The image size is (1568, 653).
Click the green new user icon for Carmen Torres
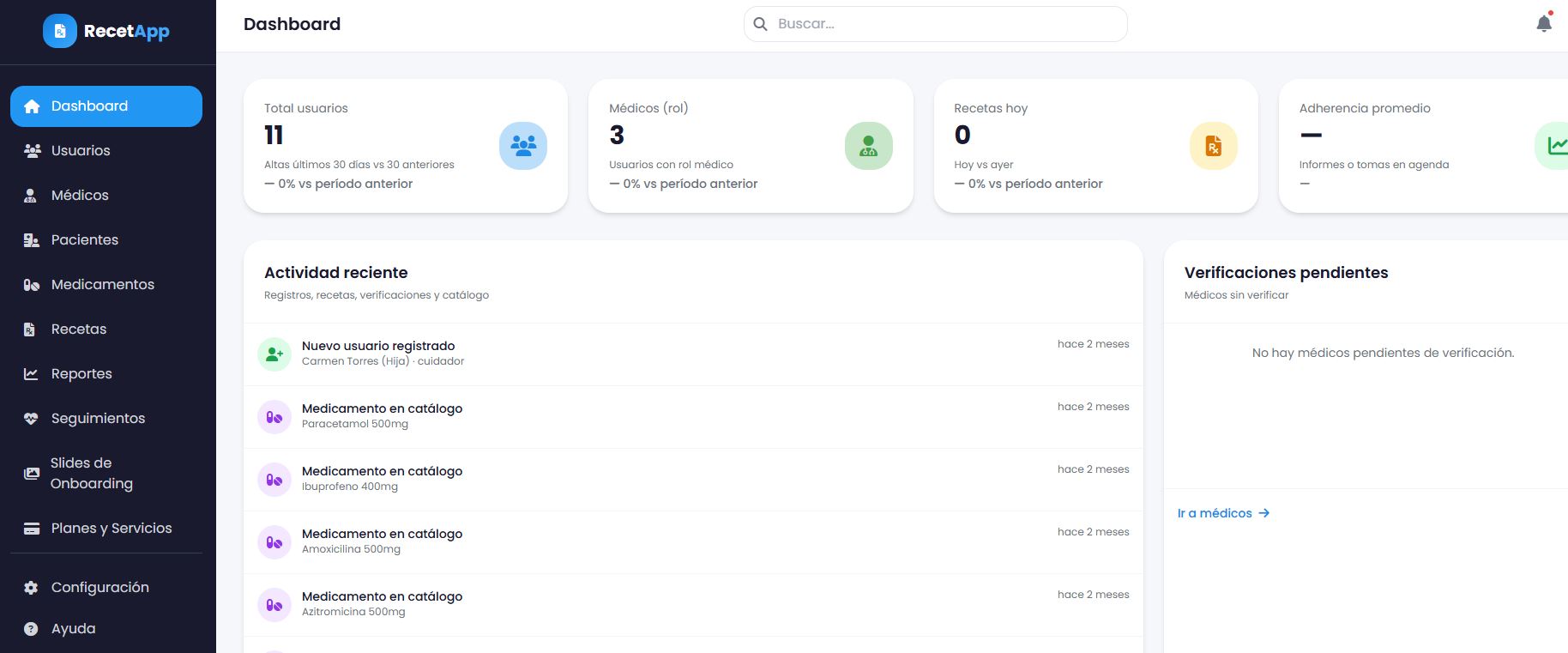coord(274,354)
